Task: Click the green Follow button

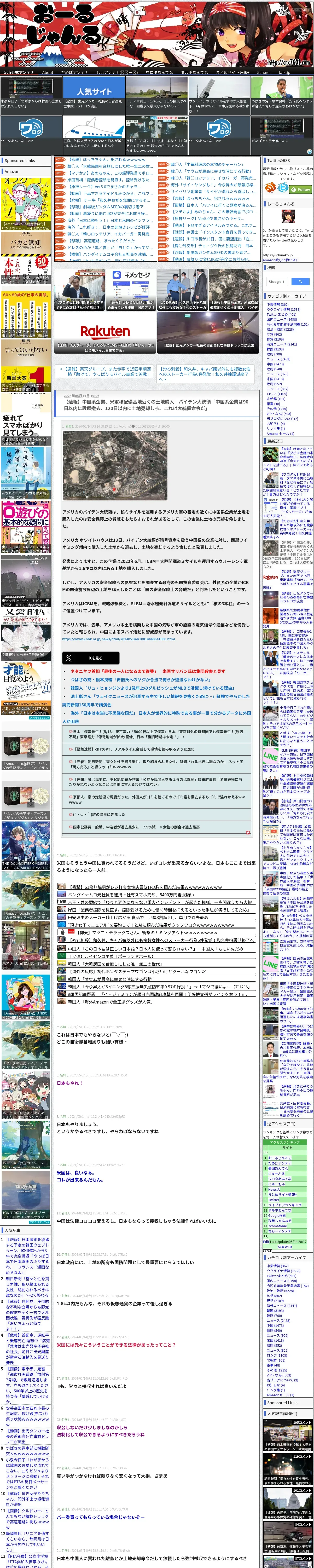Action: [301, 189]
